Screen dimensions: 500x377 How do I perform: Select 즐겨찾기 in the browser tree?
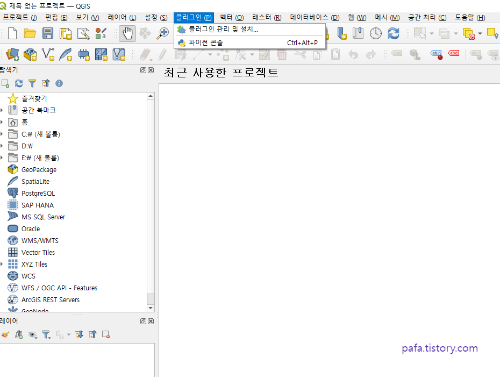click(34, 98)
